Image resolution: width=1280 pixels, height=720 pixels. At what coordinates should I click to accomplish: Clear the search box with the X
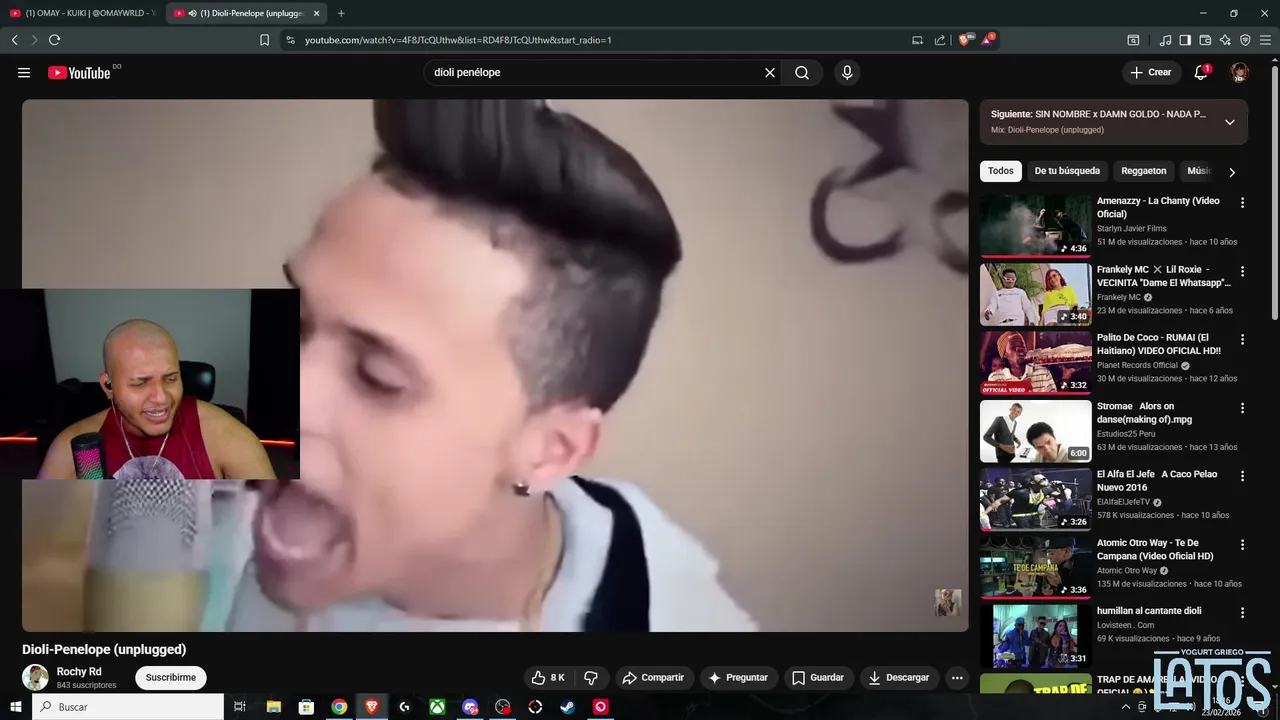coord(770,72)
